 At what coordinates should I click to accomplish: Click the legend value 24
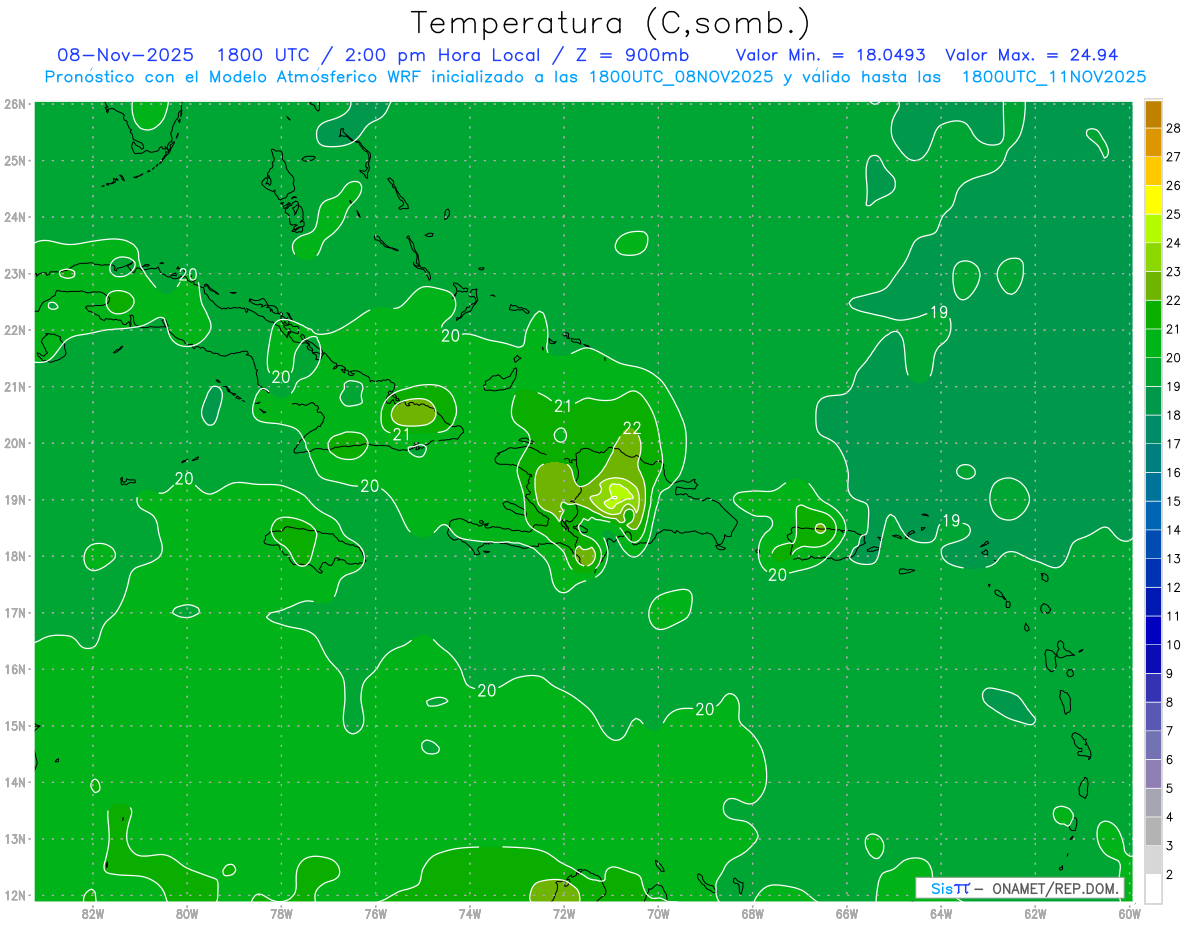click(x=1174, y=242)
